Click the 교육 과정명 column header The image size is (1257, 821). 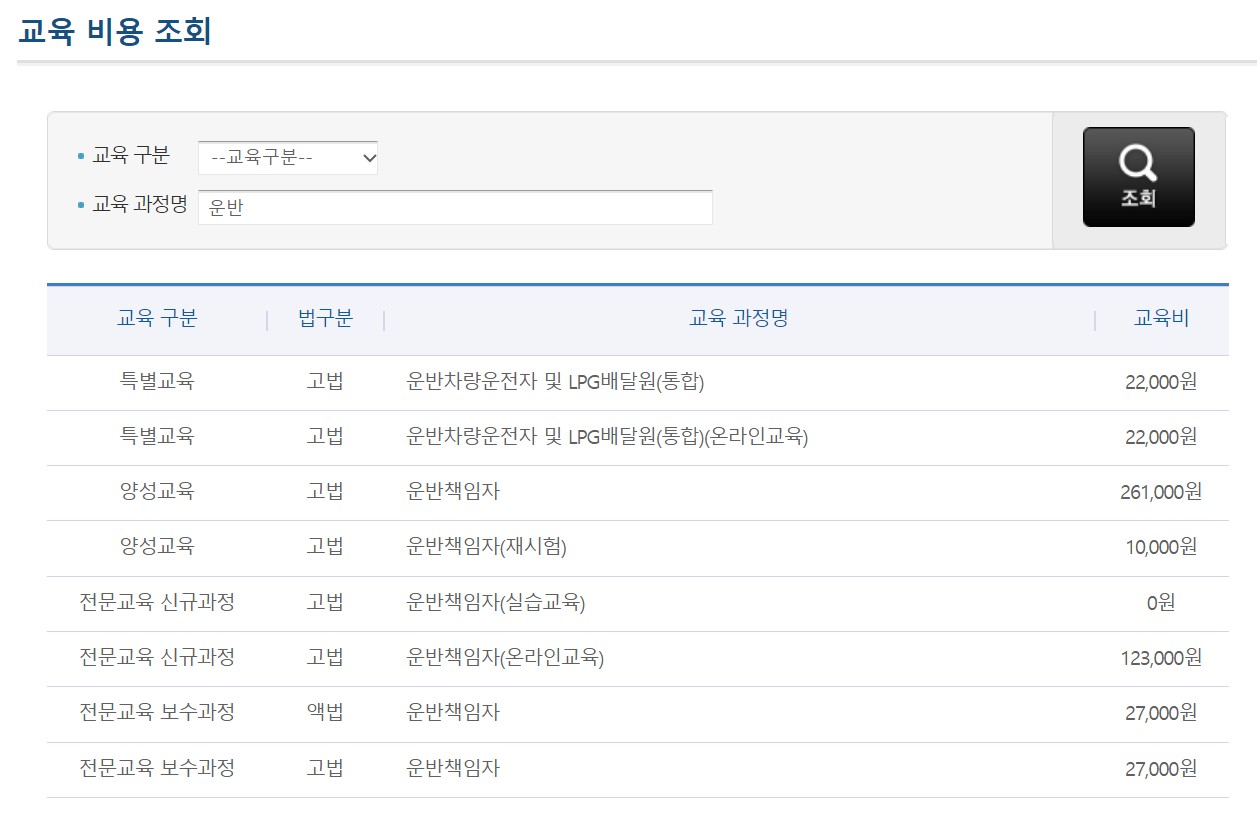click(739, 319)
